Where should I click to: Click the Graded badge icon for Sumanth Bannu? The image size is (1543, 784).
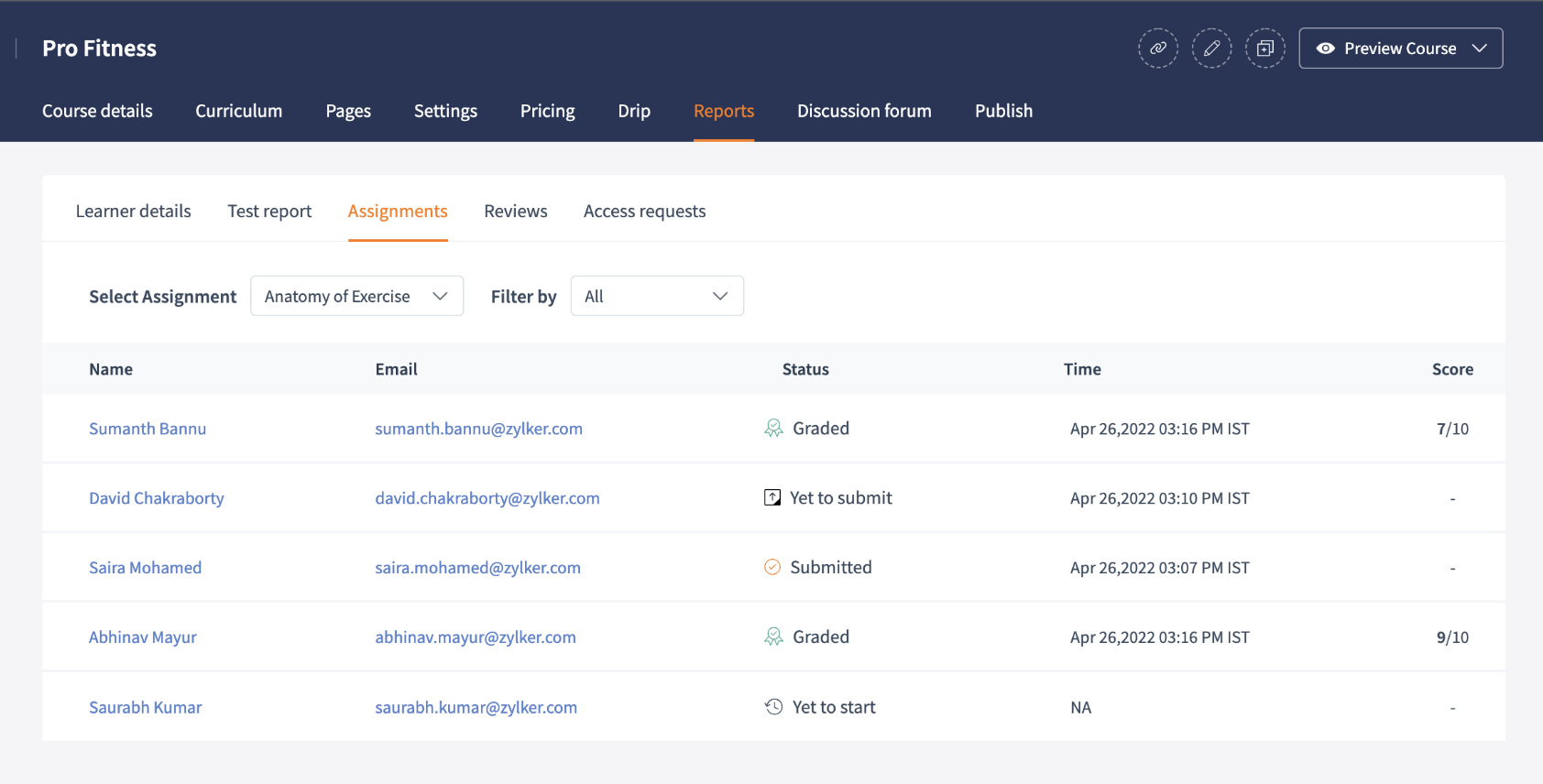click(773, 429)
